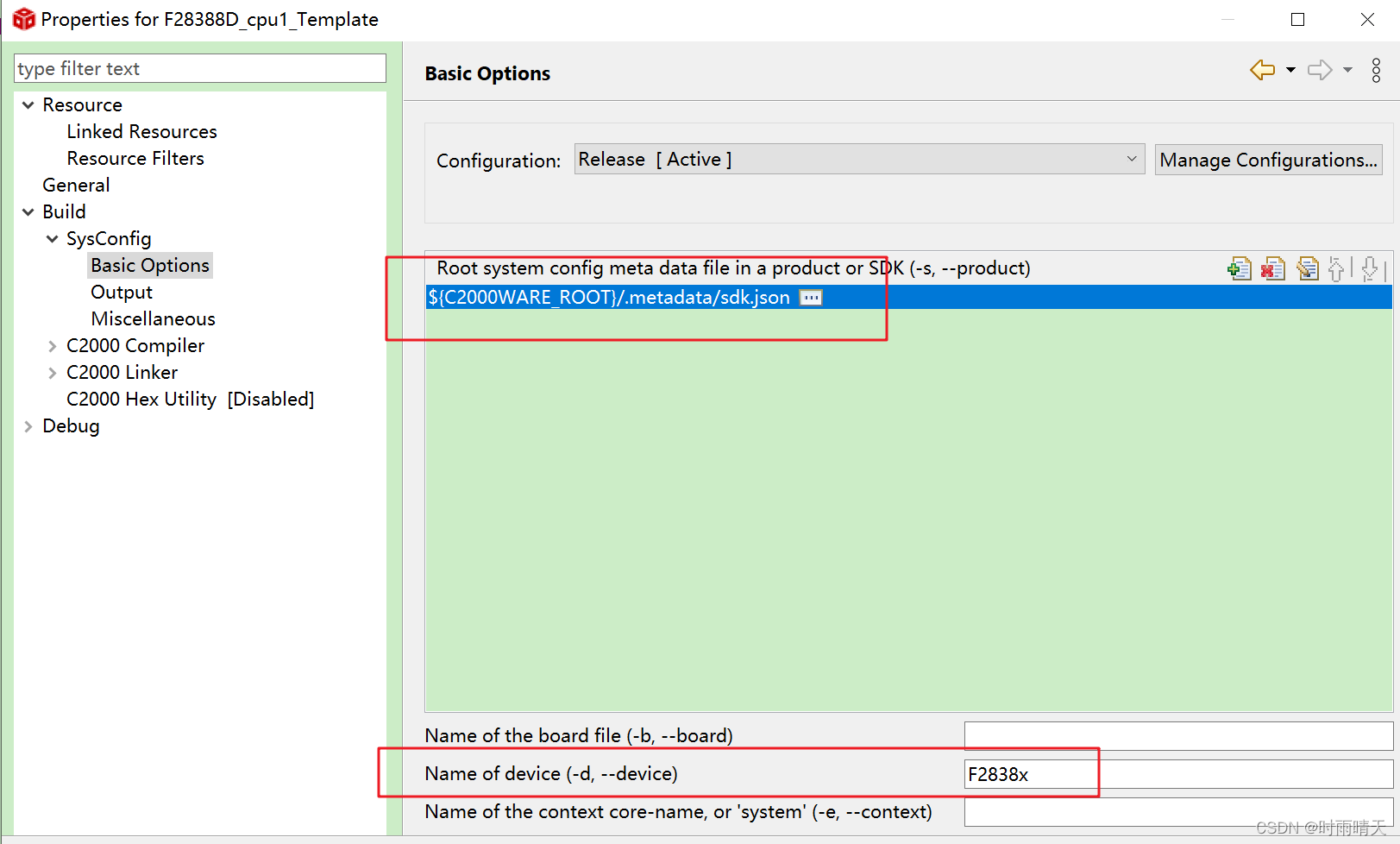The height and width of the screenshot is (844, 1400).
Task: Click the device name field containing F2838x
Action: coord(1178,774)
